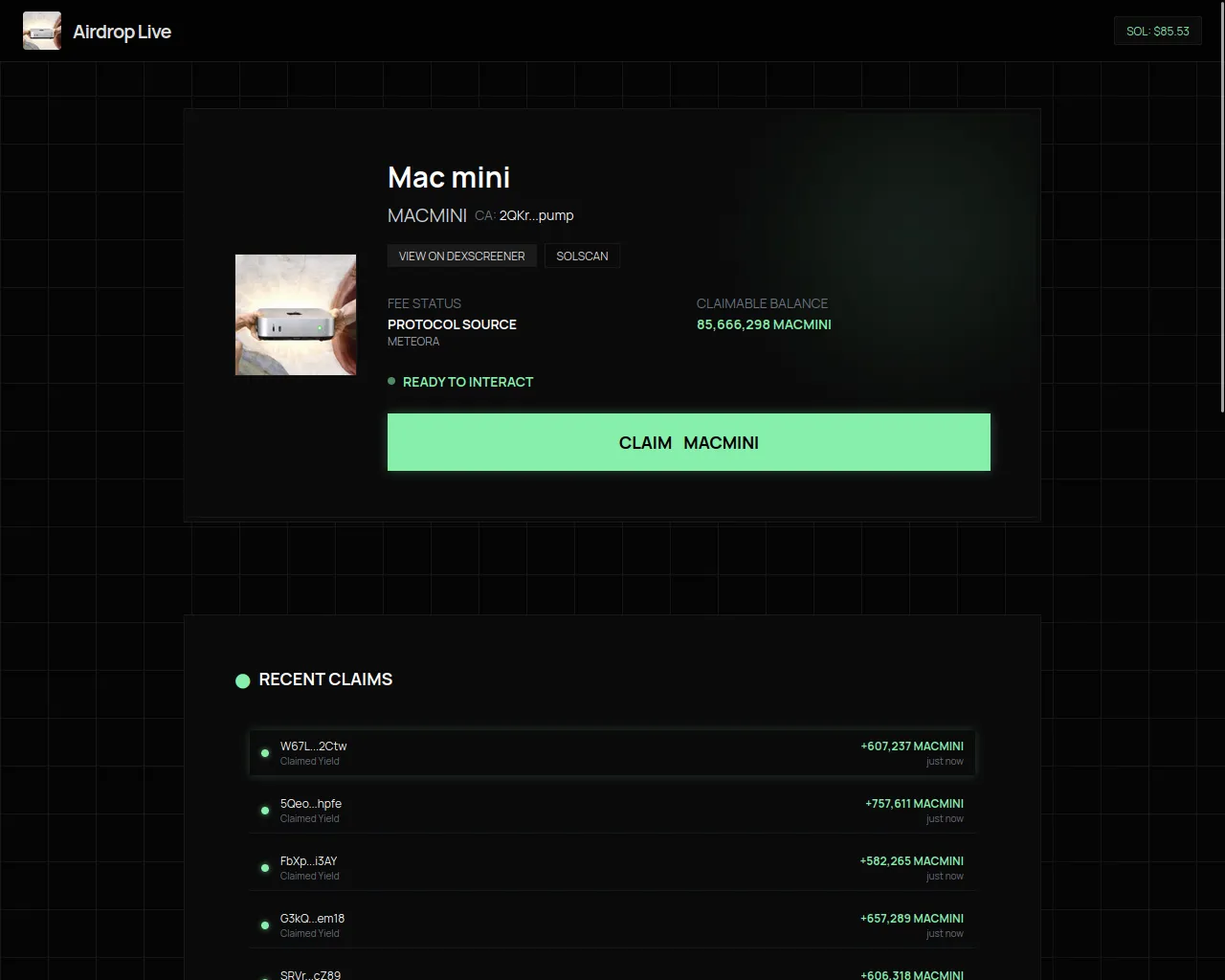Click the status dot for W67L...2Ctw
Image resolution: width=1225 pixels, height=980 pixels.
(x=265, y=753)
